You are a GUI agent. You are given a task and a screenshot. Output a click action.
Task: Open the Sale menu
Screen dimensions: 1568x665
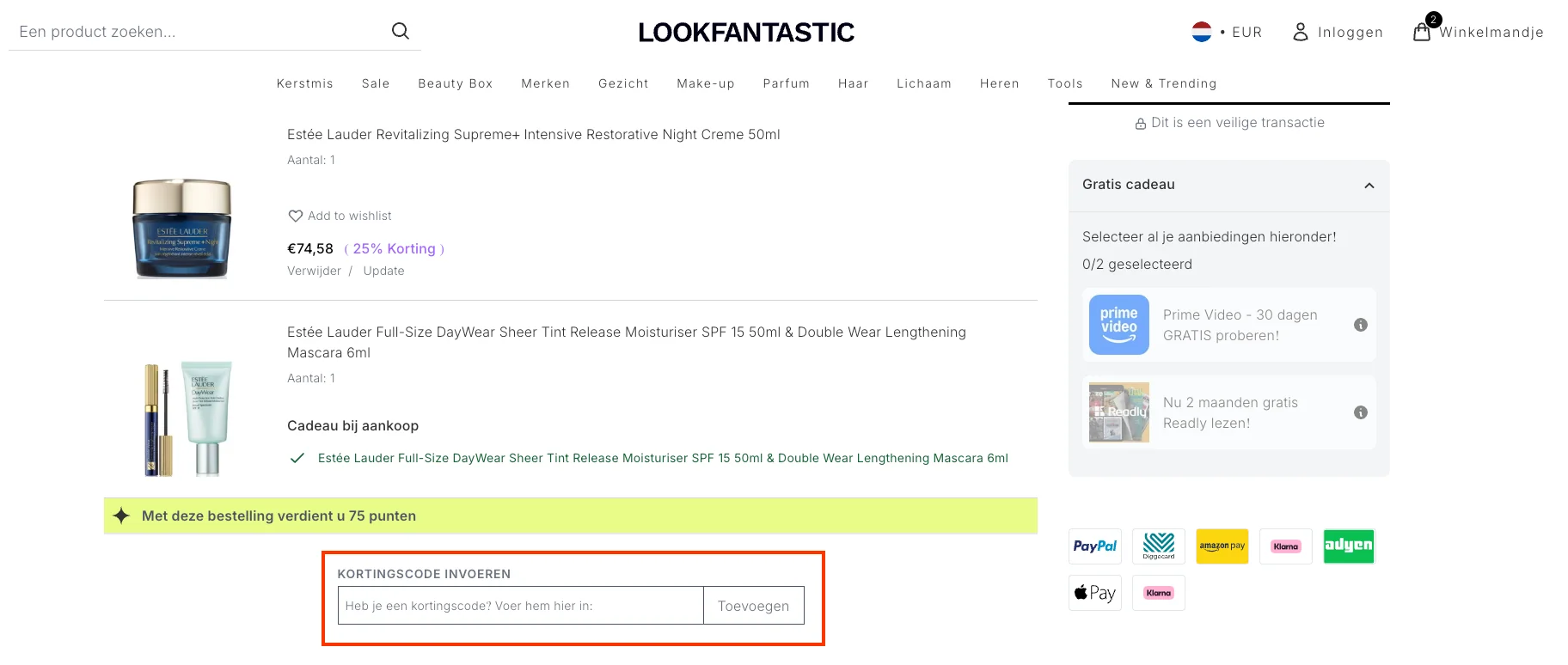point(376,83)
